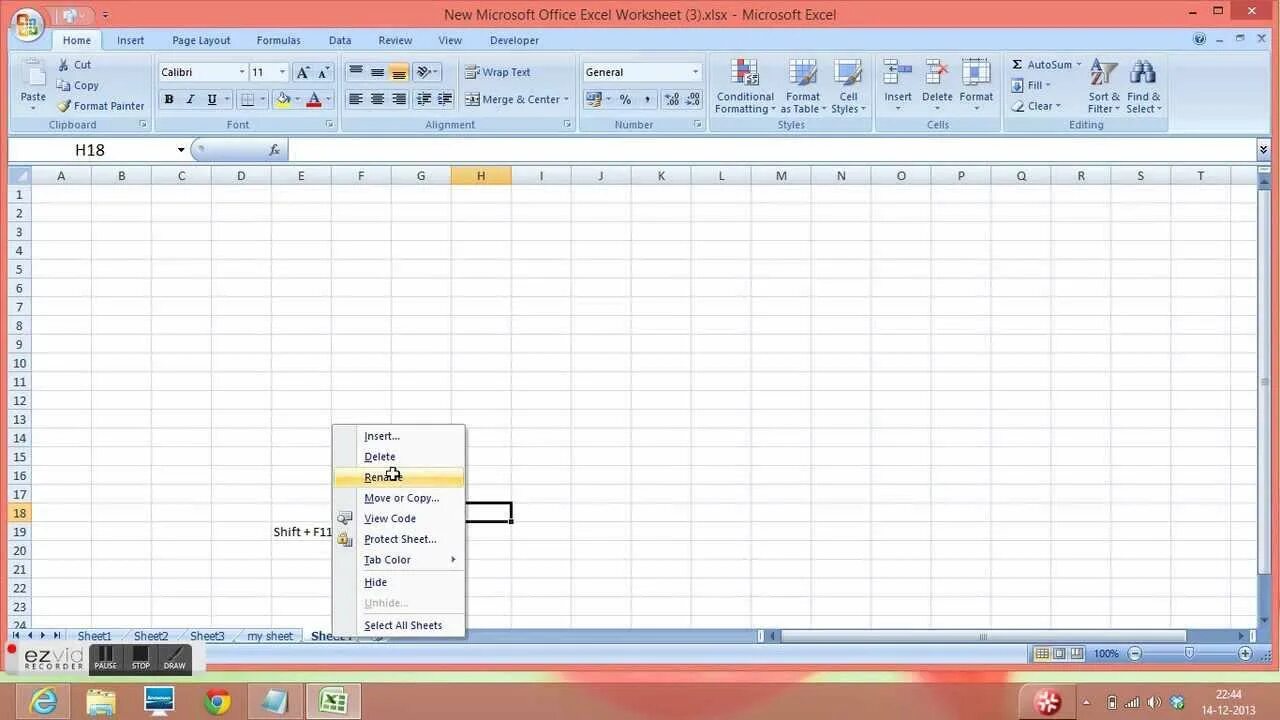Switch to the Page Layout tab

[201, 41]
